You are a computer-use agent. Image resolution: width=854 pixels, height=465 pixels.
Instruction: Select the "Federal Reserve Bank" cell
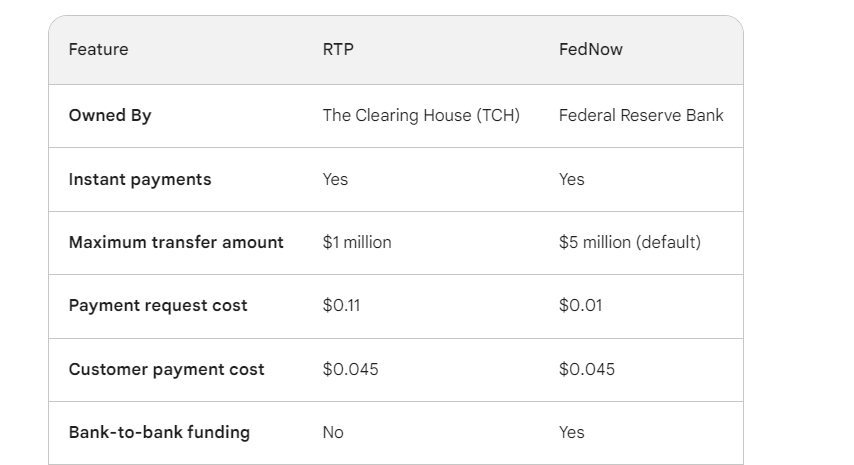[x=641, y=115]
